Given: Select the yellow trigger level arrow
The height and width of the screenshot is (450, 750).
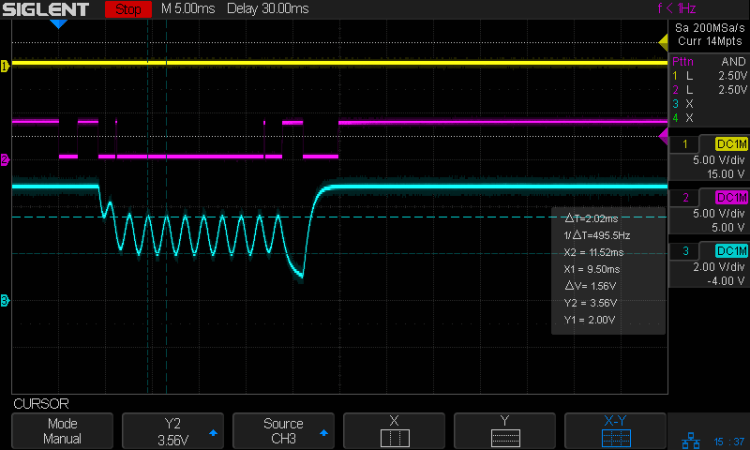Looking at the screenshot, I should 663,43.
